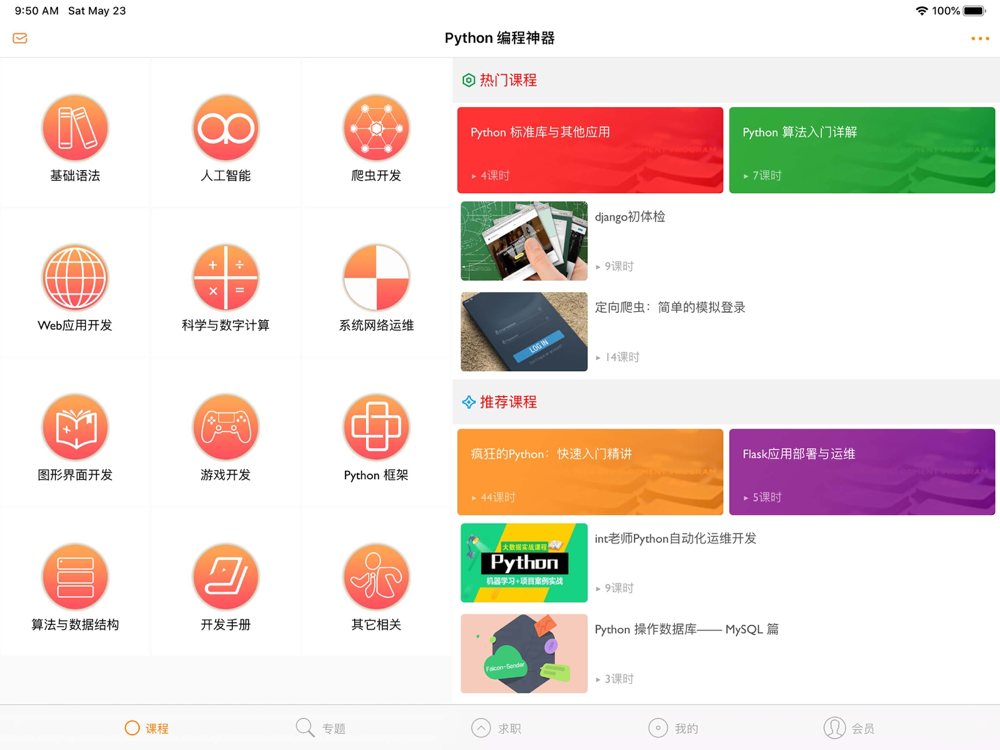Open the 开发手册 manual icon

click(226, 577)
